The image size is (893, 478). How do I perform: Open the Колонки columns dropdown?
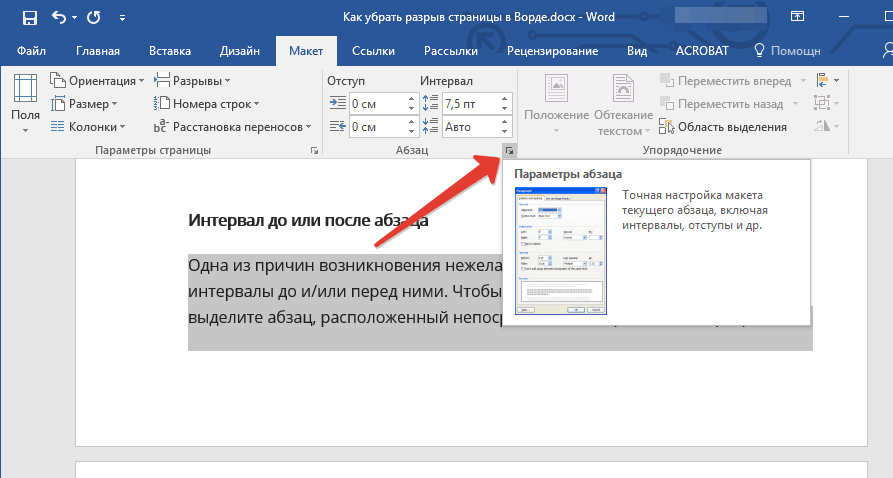(88, 126)
